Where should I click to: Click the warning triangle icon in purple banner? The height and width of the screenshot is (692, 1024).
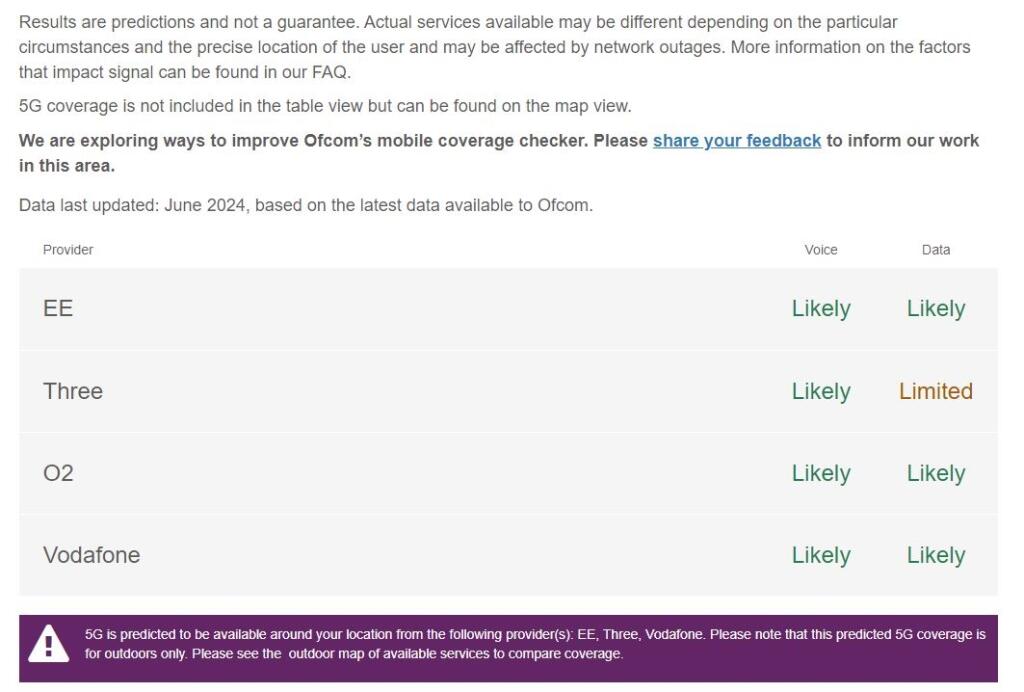(48, 644)
